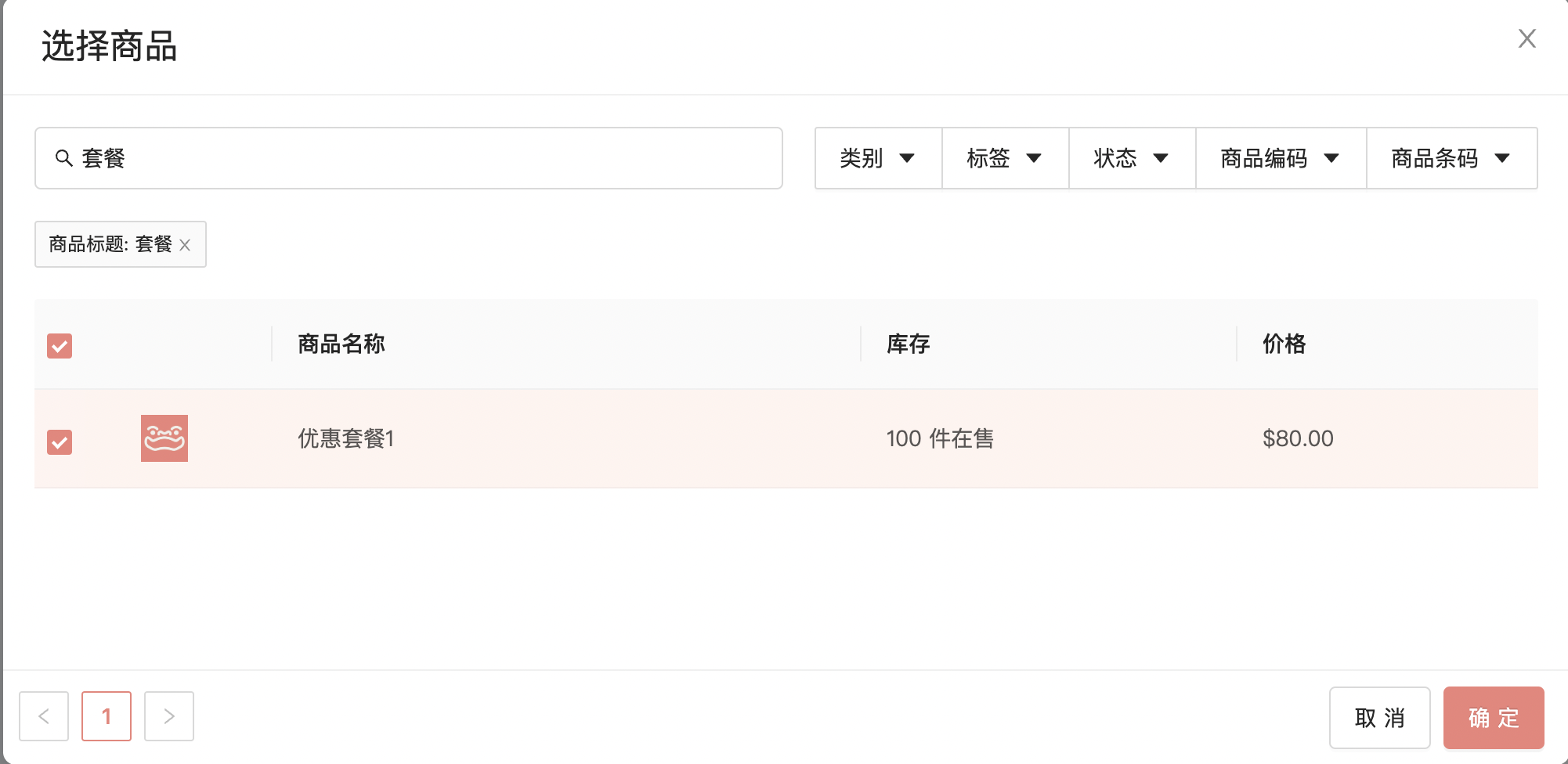
Task: Click the 取消 button
Action: pyautogui.click(x=1380, y=718)
